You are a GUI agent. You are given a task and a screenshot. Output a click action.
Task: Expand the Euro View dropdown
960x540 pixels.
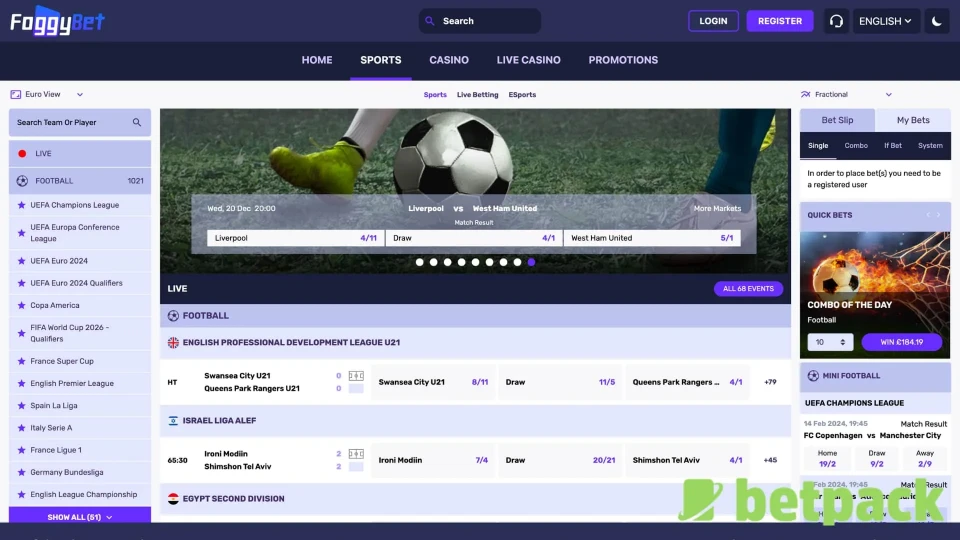click(80, 94)
